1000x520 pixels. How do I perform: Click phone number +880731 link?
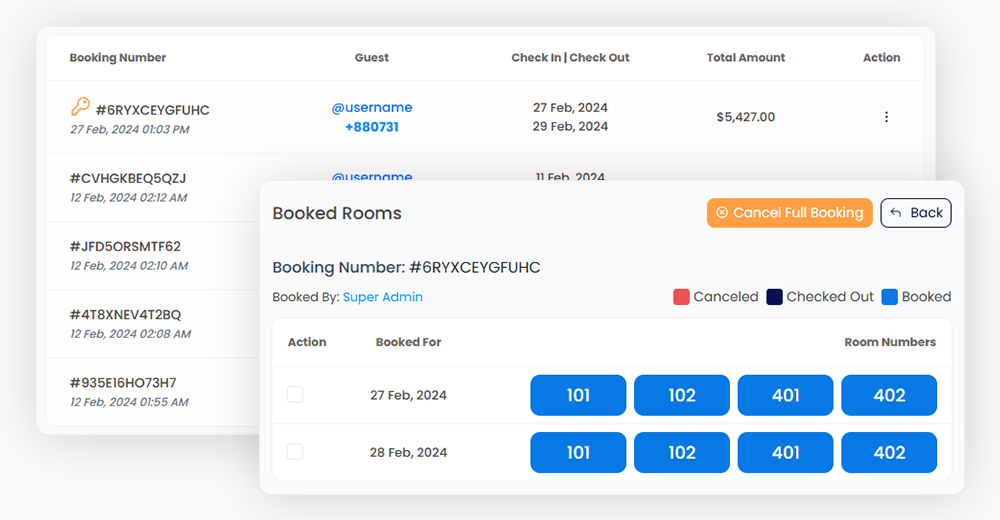pos(372,127)
